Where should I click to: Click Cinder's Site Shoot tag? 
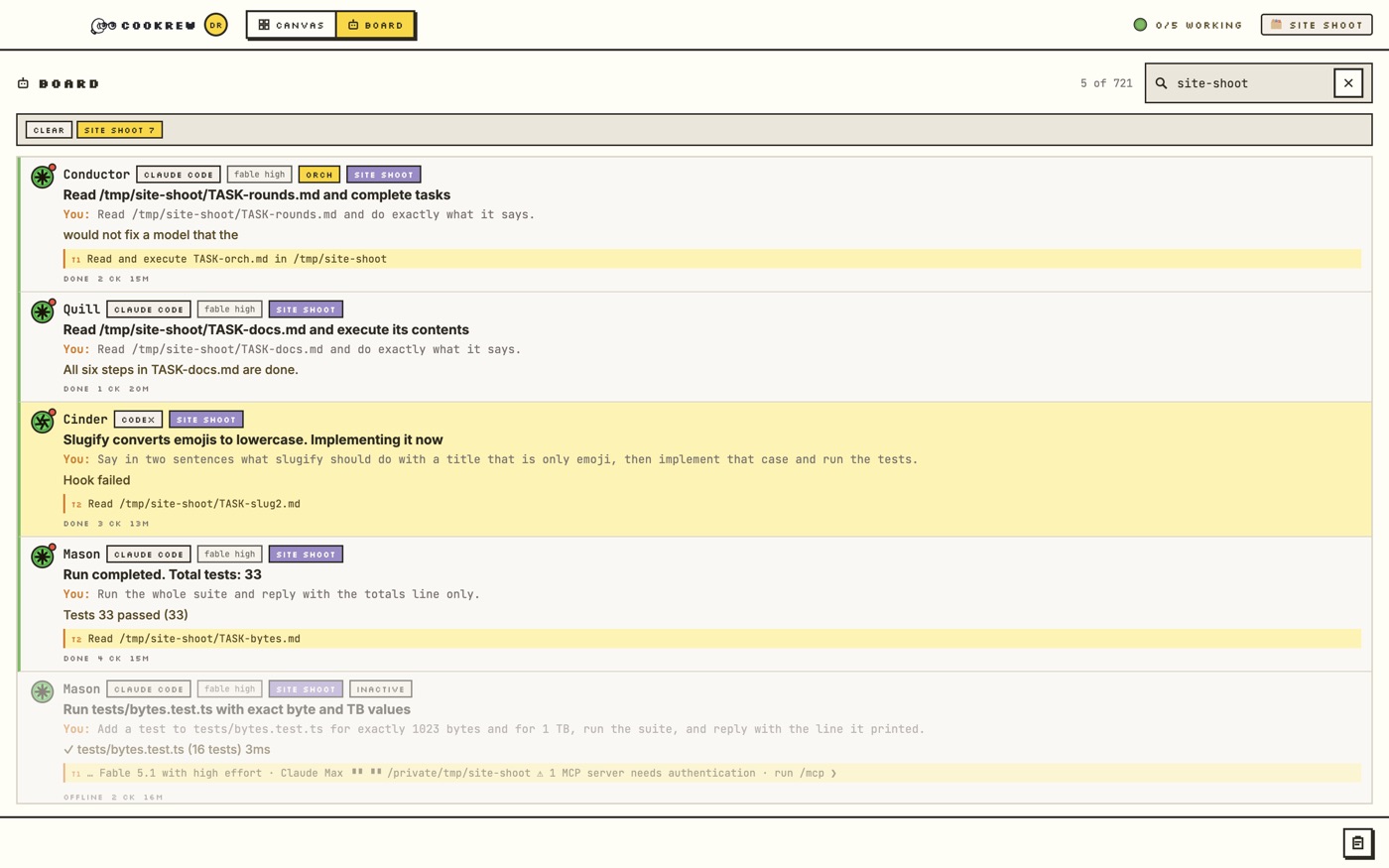point(205,420)
